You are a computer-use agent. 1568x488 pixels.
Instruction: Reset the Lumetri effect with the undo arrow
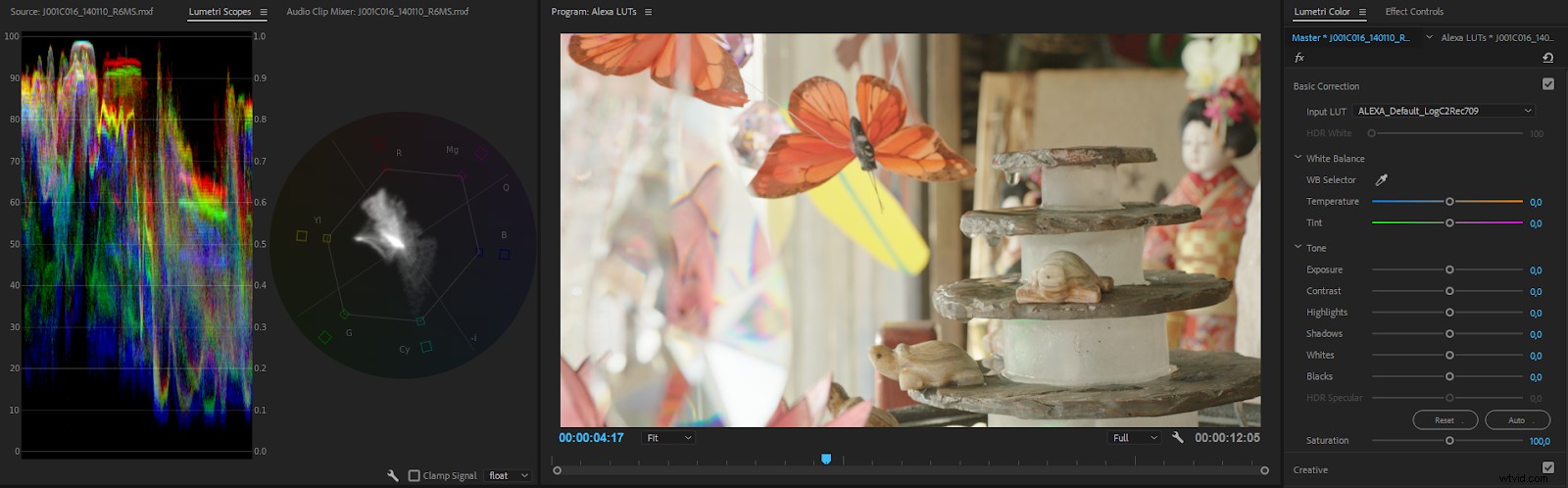[1548, 58]
